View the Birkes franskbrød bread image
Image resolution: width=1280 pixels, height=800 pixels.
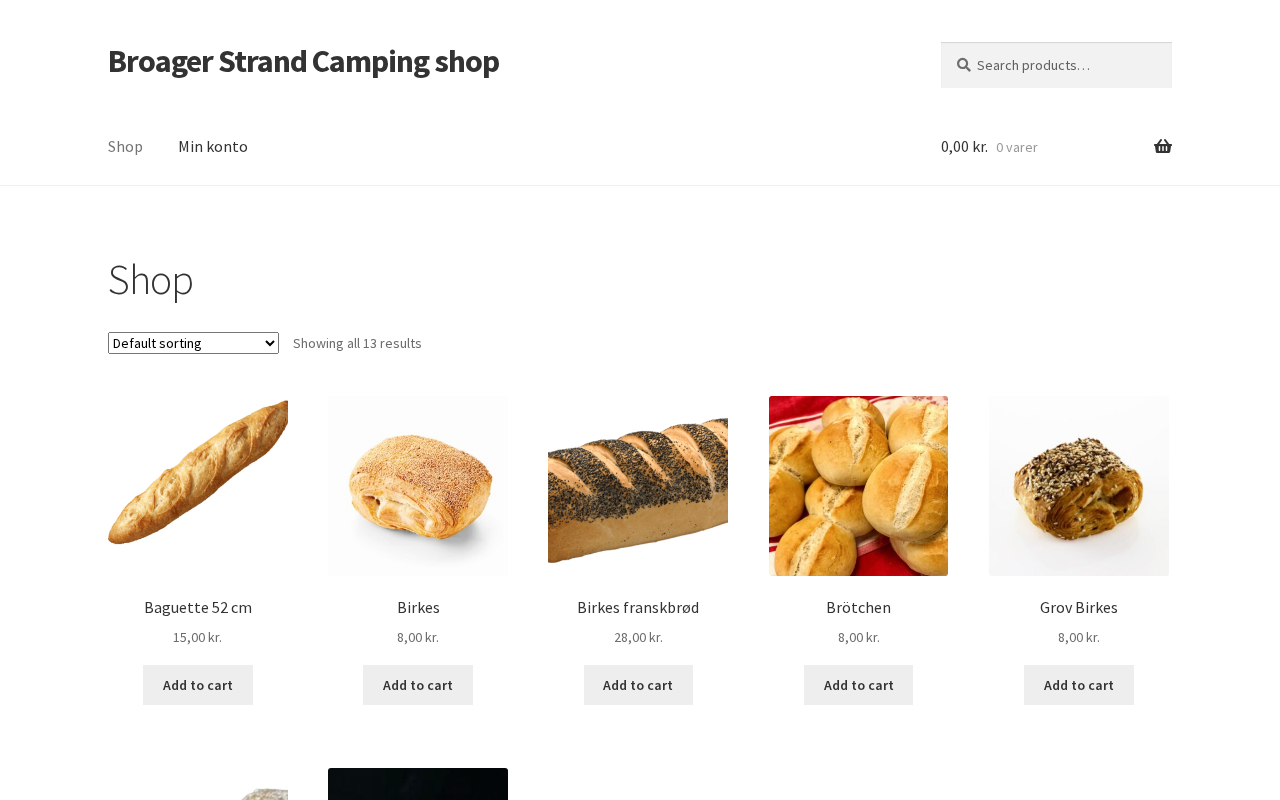tap(638, 486)
